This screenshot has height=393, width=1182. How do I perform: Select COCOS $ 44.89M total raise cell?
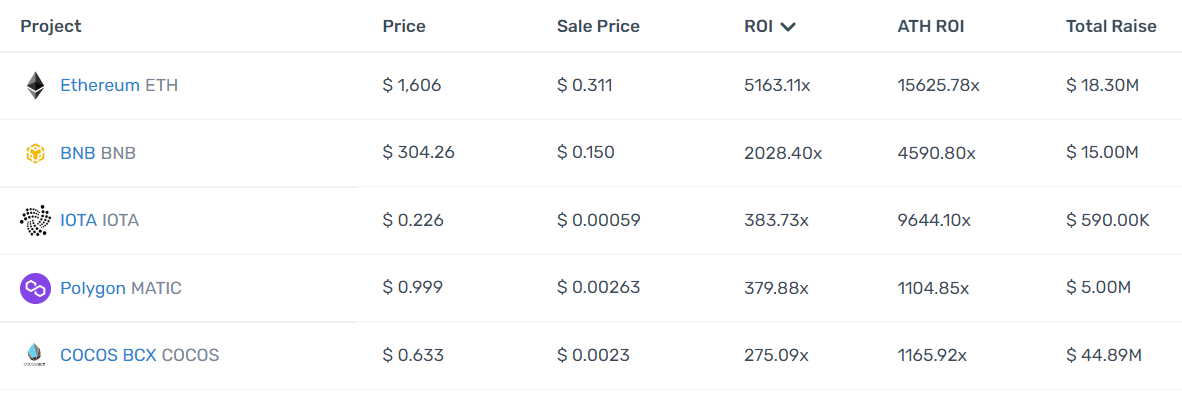point(1104,355)
